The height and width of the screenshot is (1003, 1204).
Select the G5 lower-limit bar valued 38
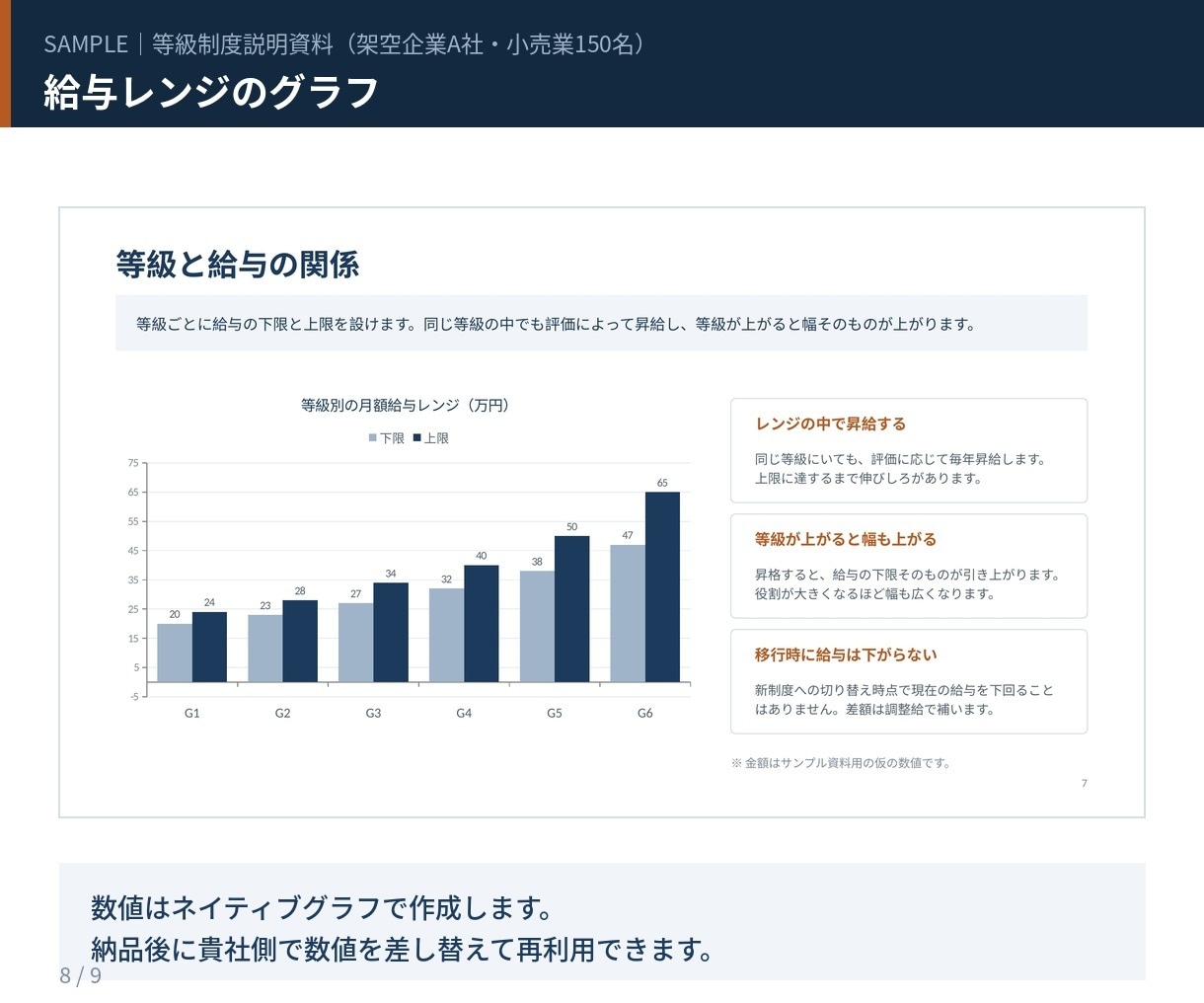pos(538,626)
